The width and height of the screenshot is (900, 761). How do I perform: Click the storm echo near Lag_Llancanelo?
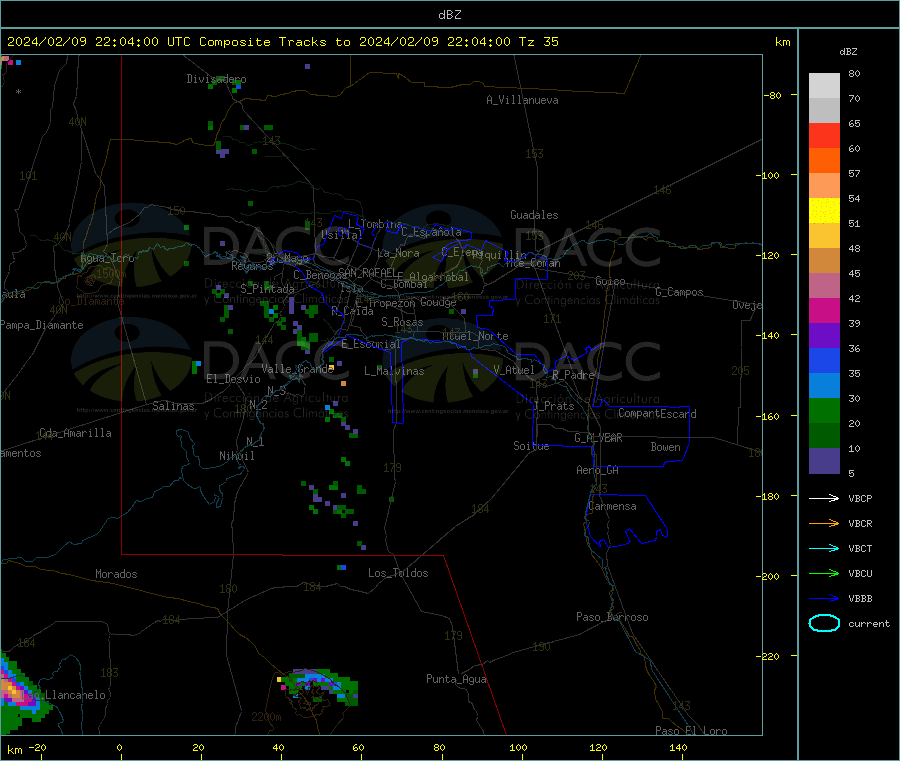click(x=17, y=692)
